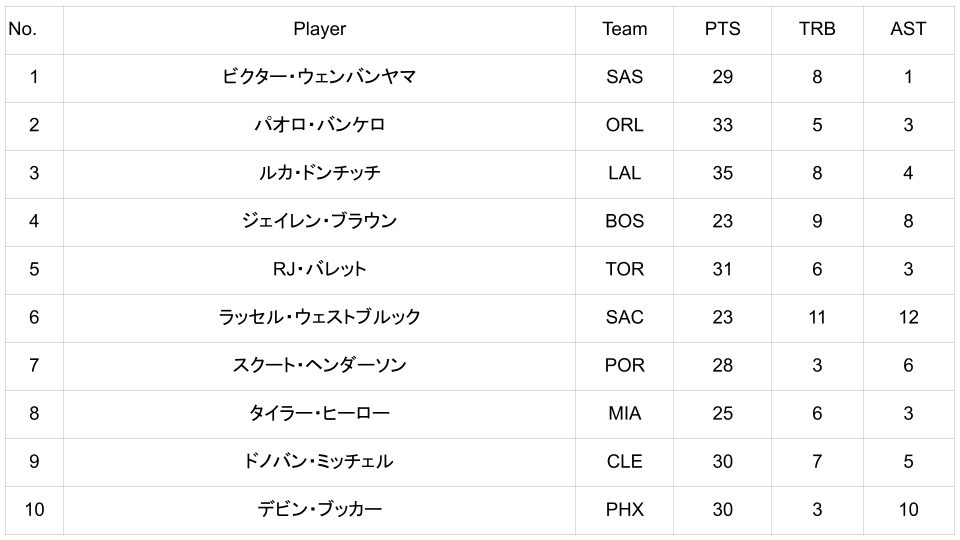The width and height of the screenshot is (960, 540).
Task: Select the BOS team cell
Action: tap(624, 221)
